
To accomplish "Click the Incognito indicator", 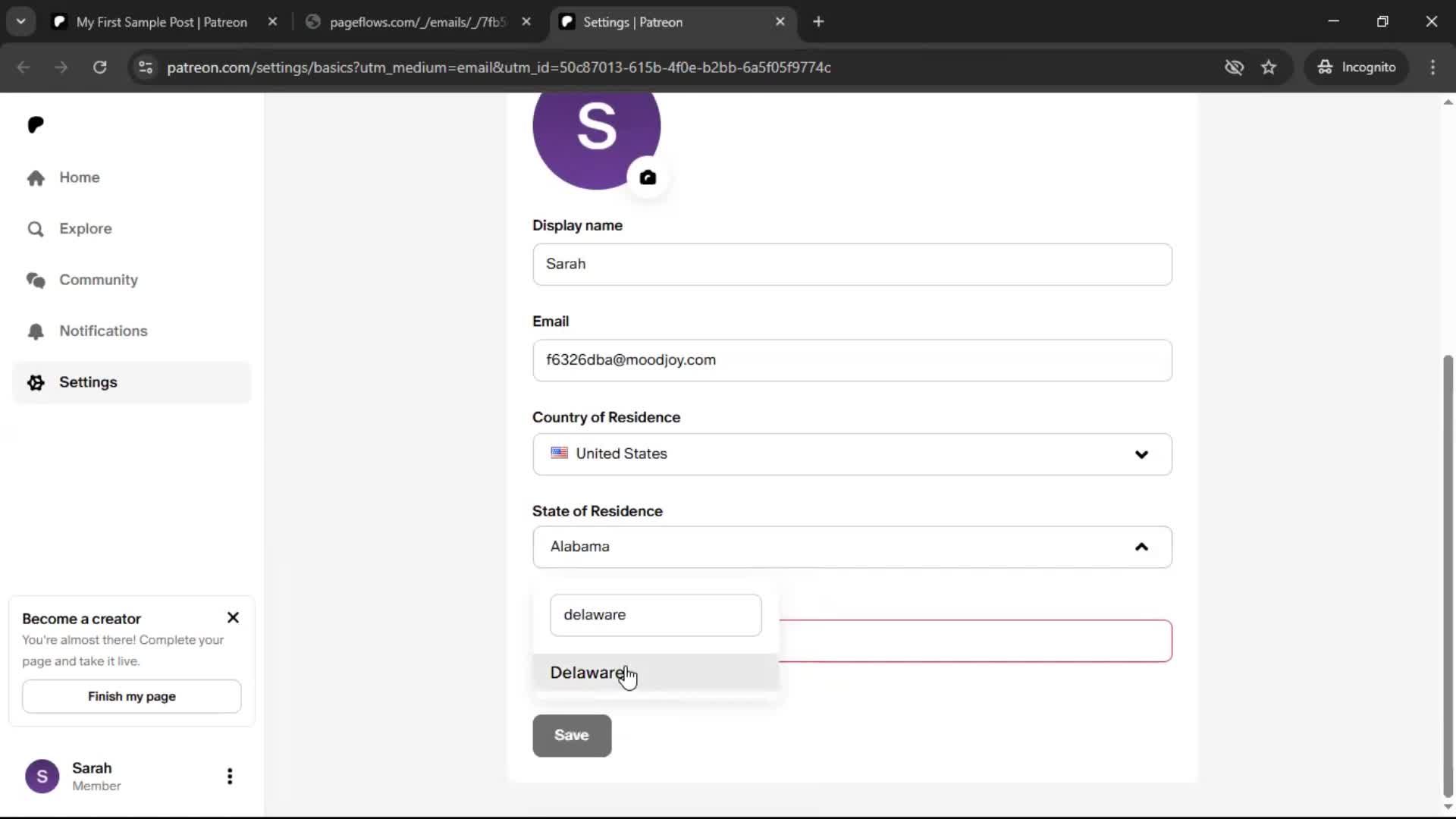I will pyautogui.click(x=1357, y=67).
